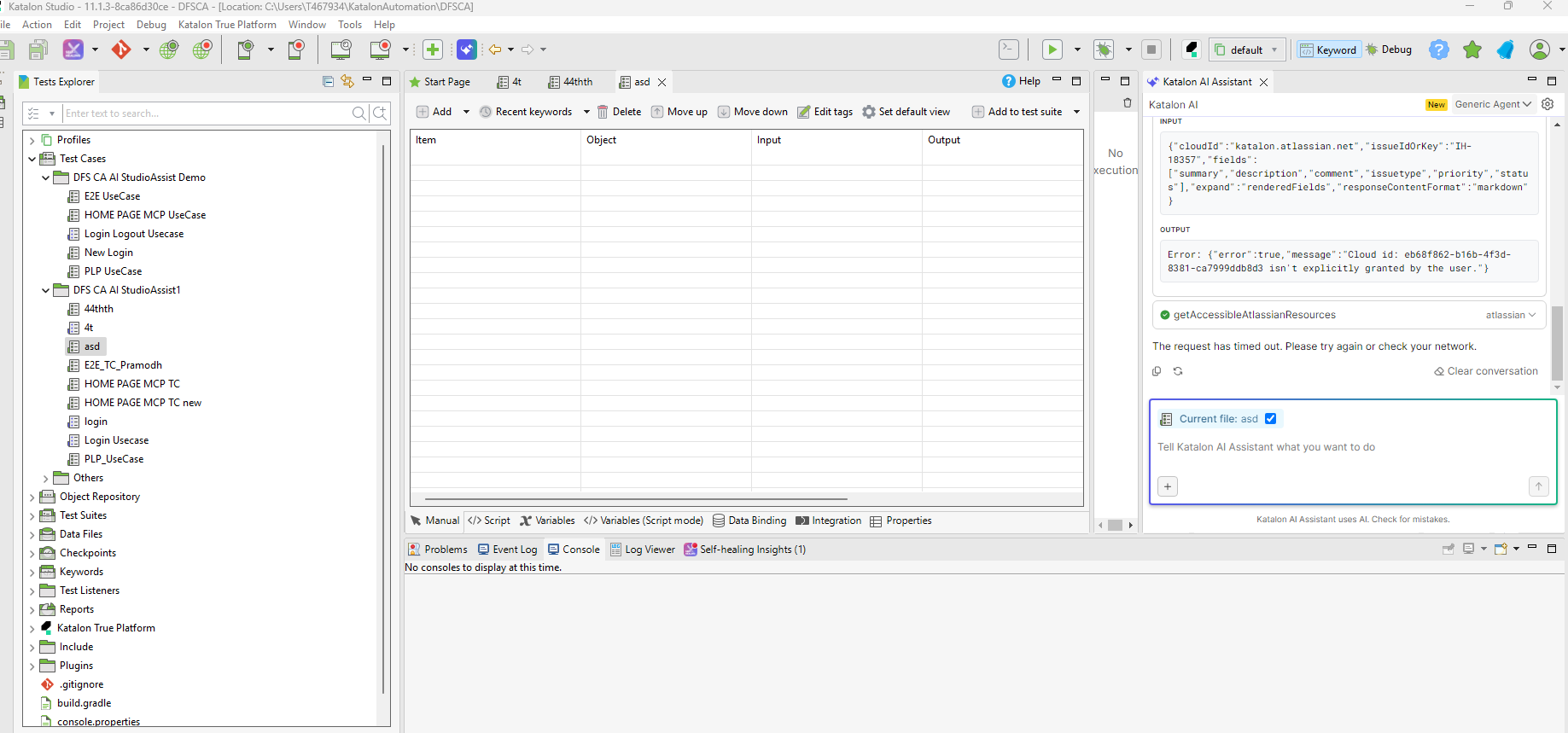This screenshot has width=1568, height=733.
Task: Open the Katalon True Platform menu
Action: tap(227, 25)
